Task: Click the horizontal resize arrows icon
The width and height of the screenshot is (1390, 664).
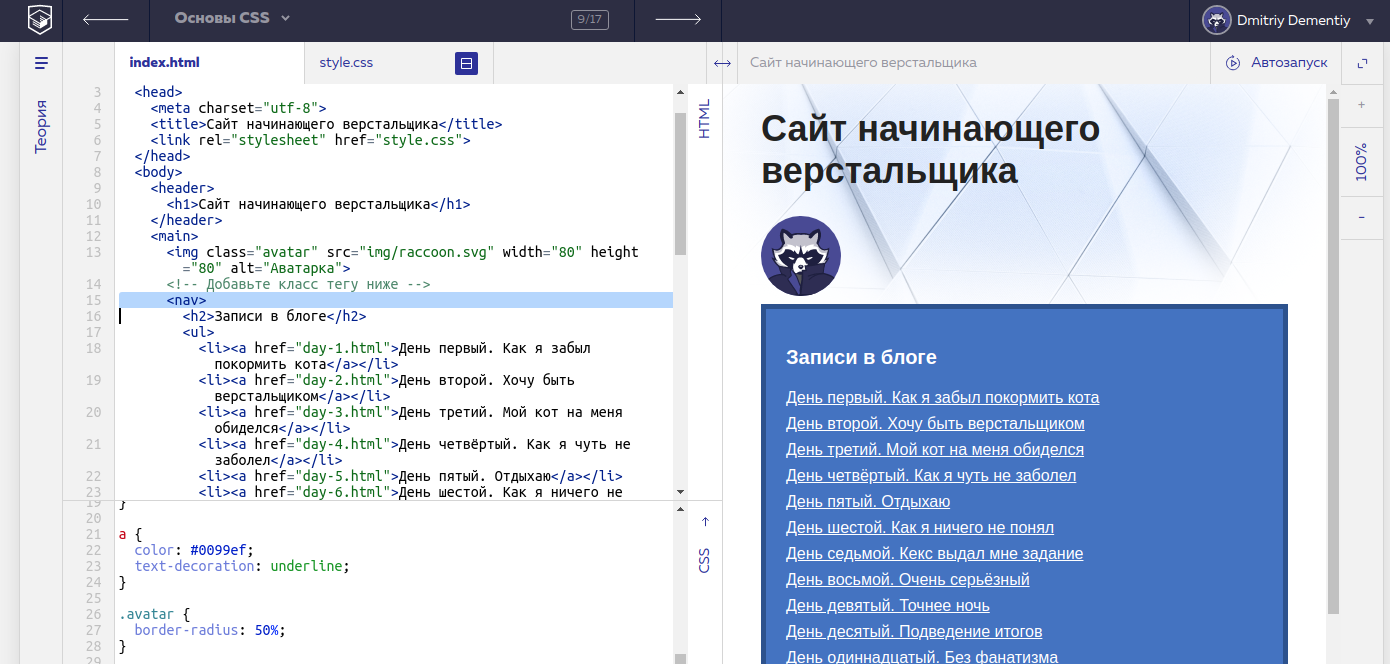Action: (x=722, y=63)
